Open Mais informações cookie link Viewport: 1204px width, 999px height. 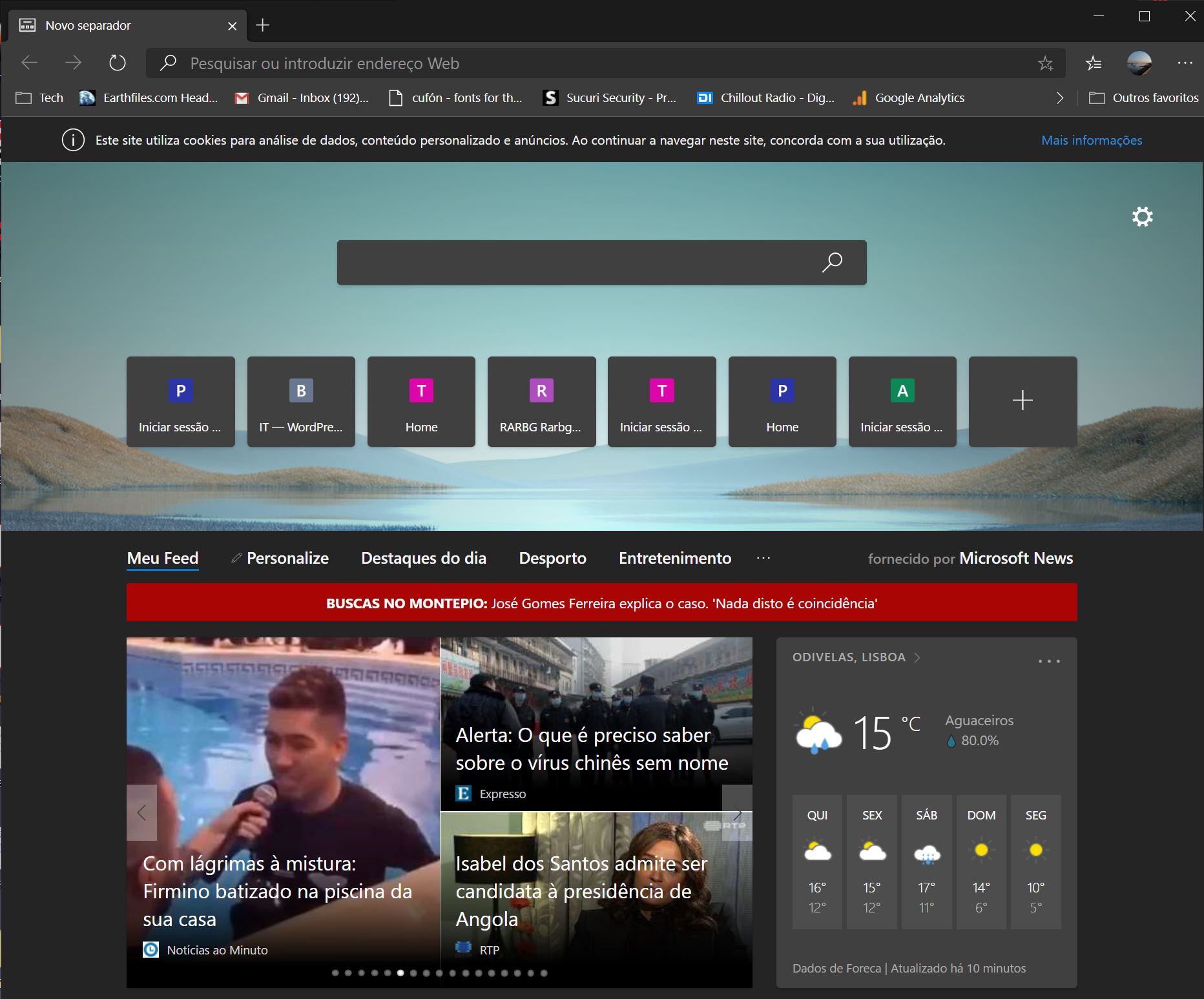(x=1092, y=140)
